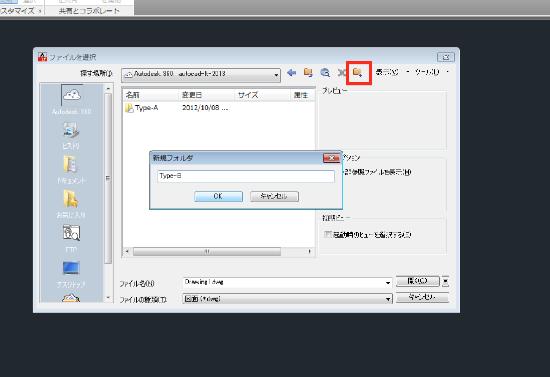The image size is (550, 377).
Task: Click the Up one level folder icon
Action: [308, 73]
